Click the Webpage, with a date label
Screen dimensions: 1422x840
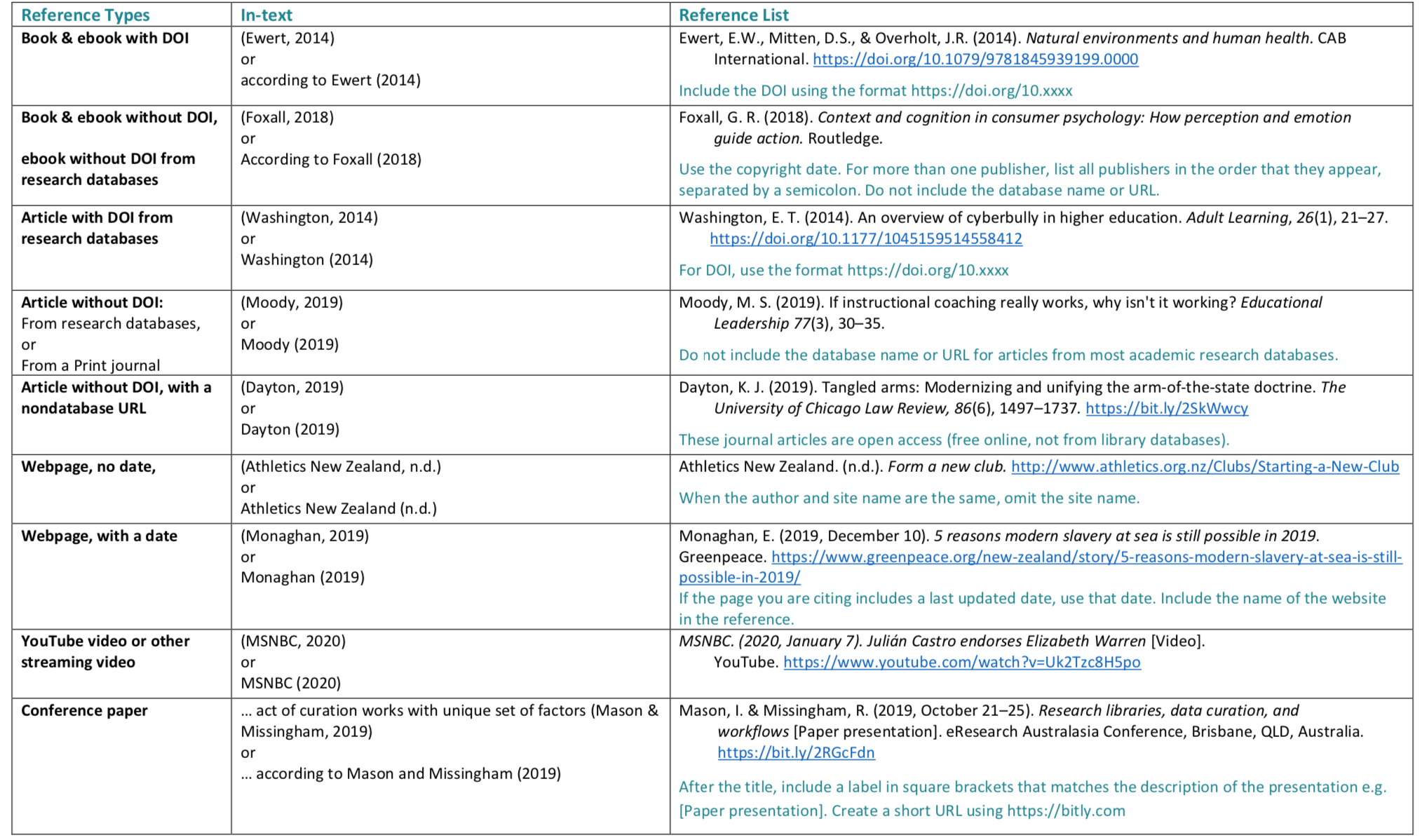click(x=99, y=536)
